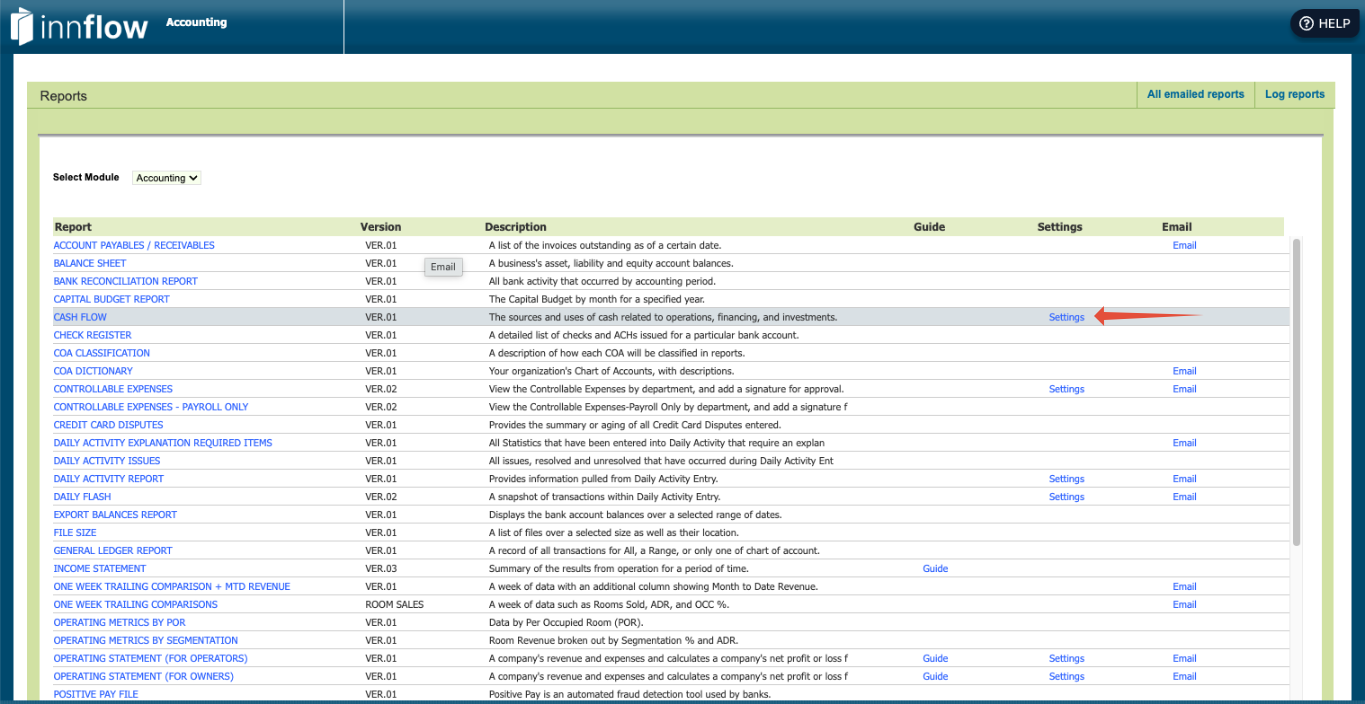Click ROOM SALES version text
This screenshot has height=704, width=1365.
(395, 605)
